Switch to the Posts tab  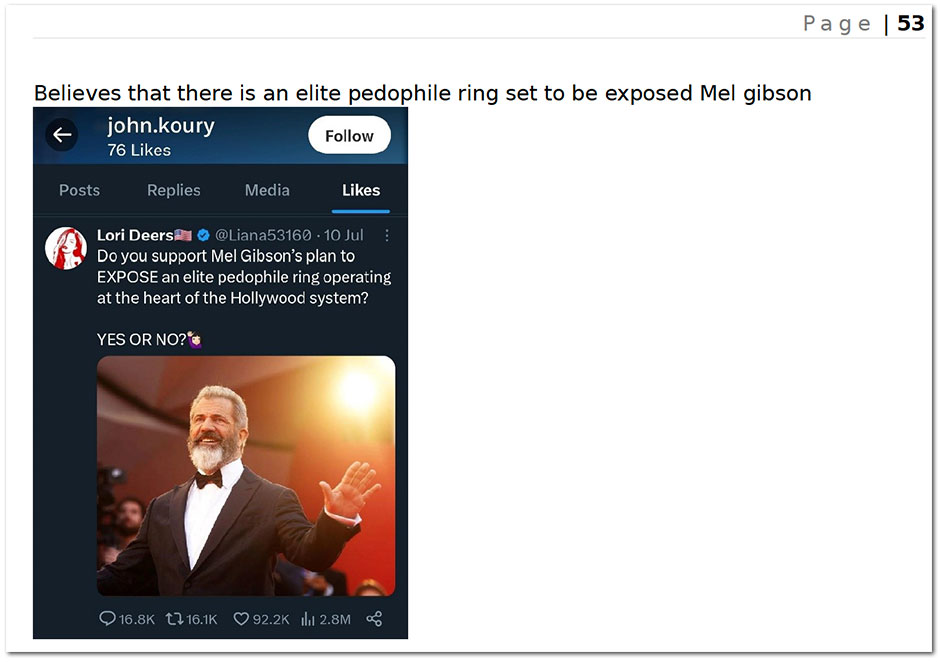click(79, 190)
